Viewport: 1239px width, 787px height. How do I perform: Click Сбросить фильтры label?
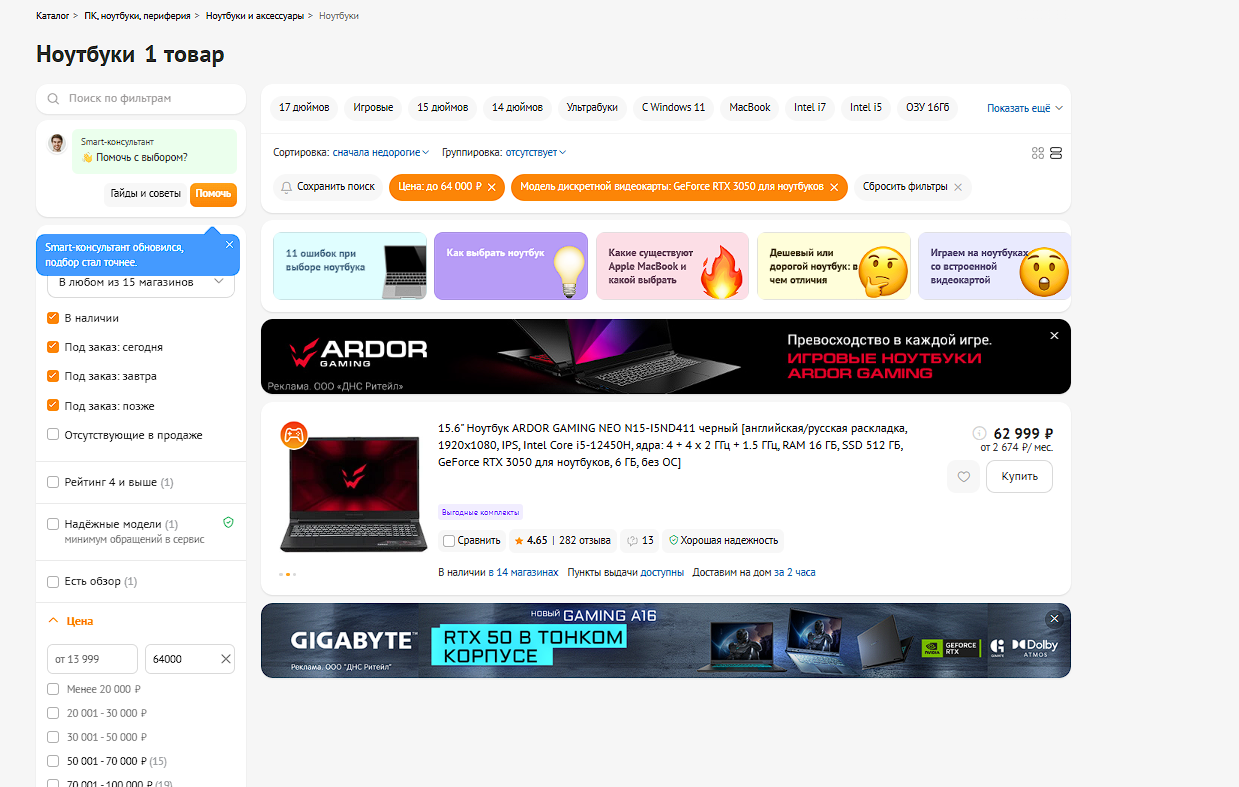click(x=905, y=187)
